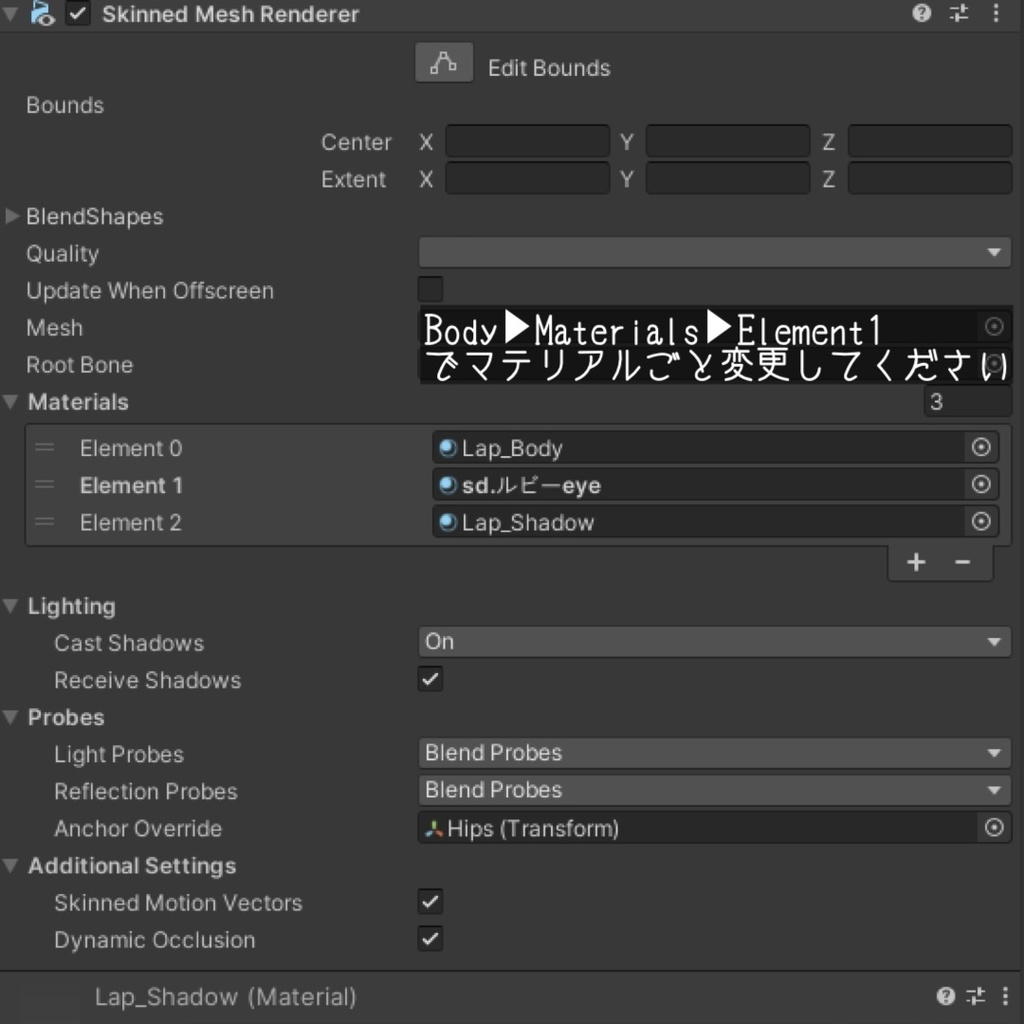Toggle Update When Offscreen checkbox

coord(430,289)
